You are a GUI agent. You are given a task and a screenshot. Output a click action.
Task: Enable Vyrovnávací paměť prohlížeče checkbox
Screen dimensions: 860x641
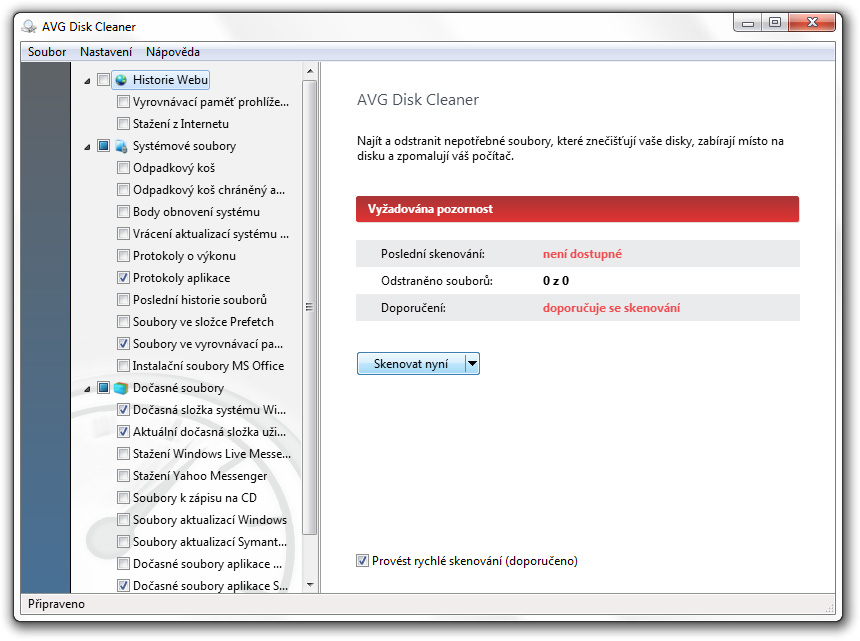123,102
